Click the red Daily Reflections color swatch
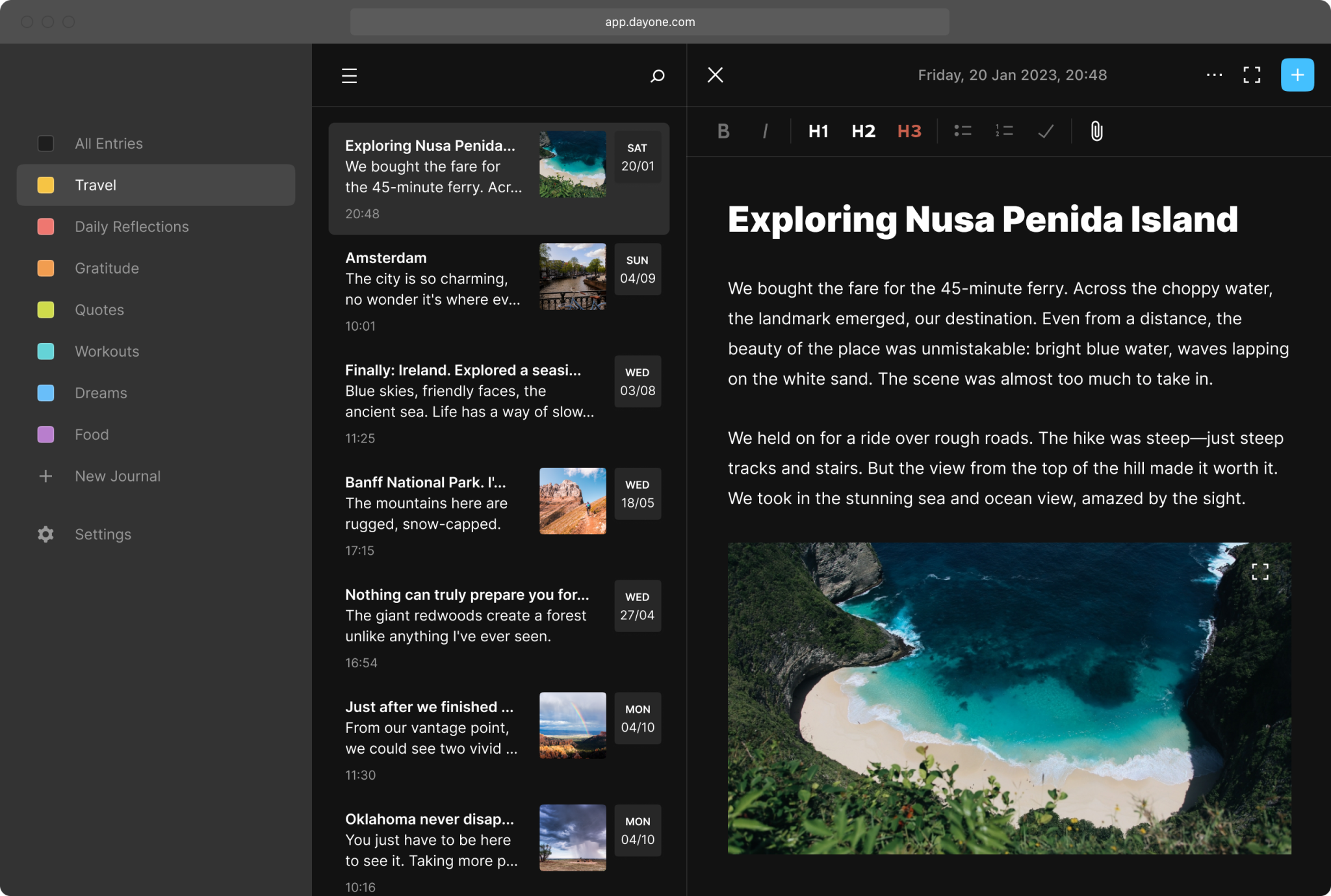This screenshot has height=896, width=1331. tap(45, 227)
